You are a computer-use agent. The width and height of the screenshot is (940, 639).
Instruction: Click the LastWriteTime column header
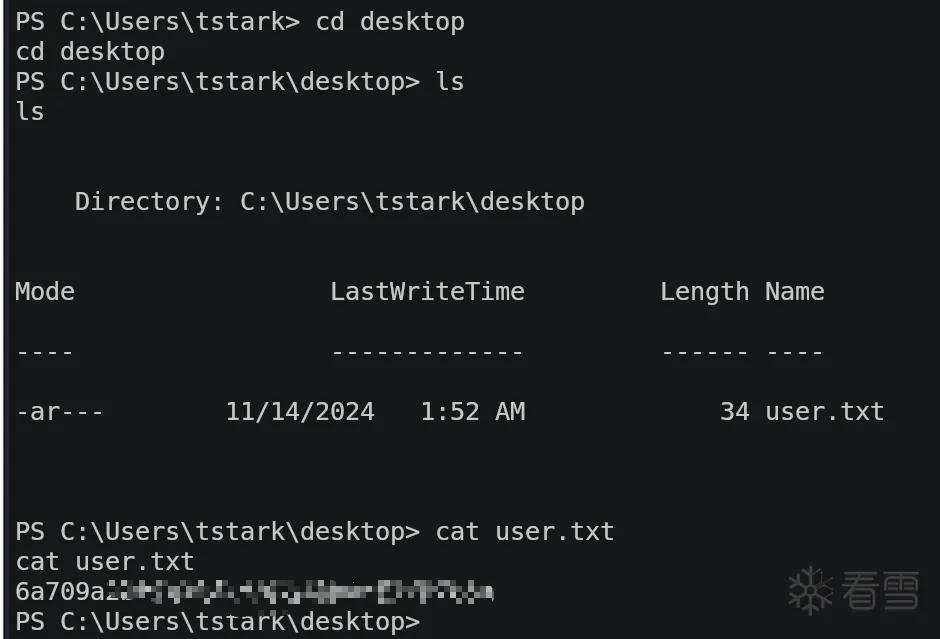coord(427,292)
